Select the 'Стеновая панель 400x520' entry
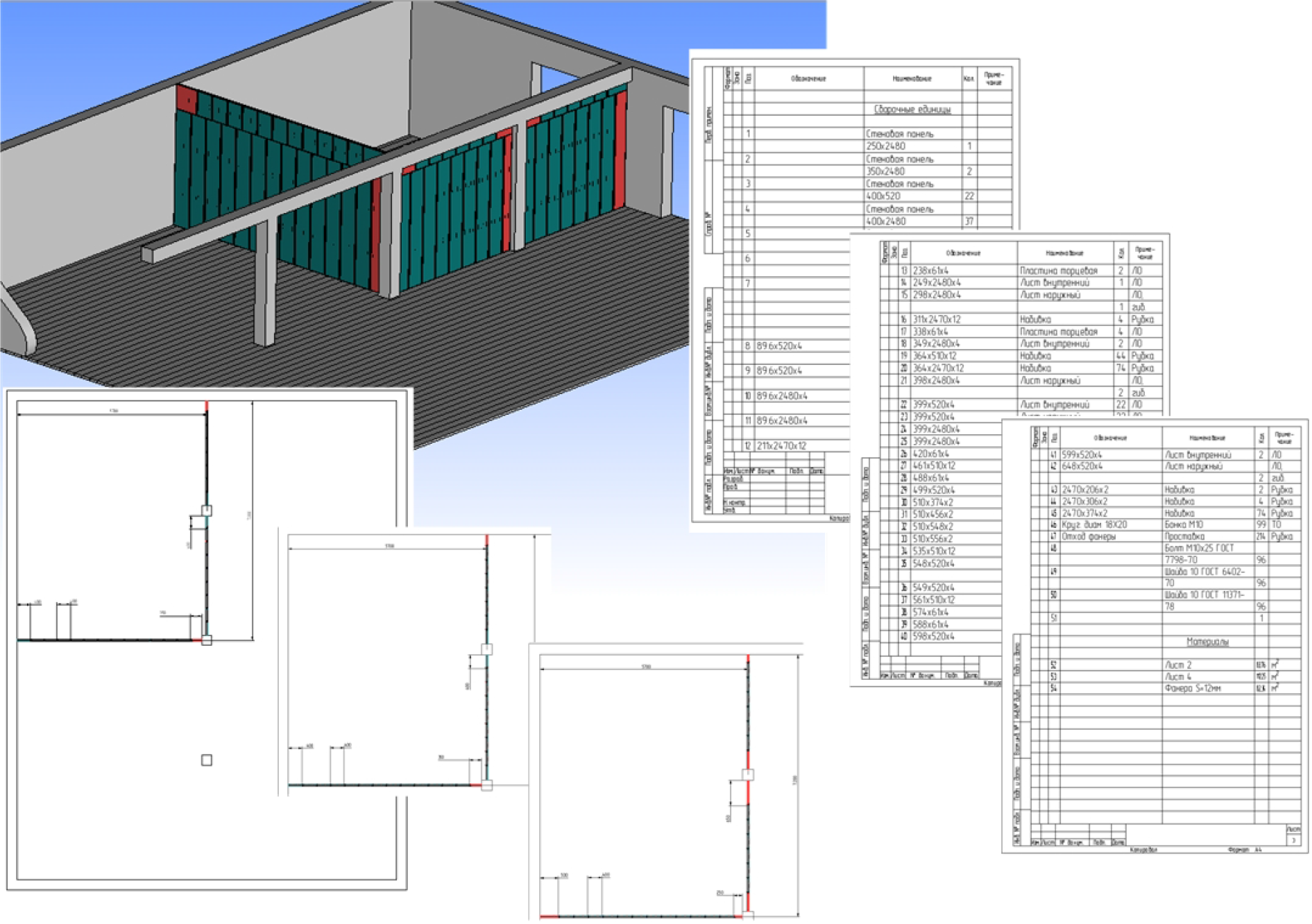 click(899, 189)
